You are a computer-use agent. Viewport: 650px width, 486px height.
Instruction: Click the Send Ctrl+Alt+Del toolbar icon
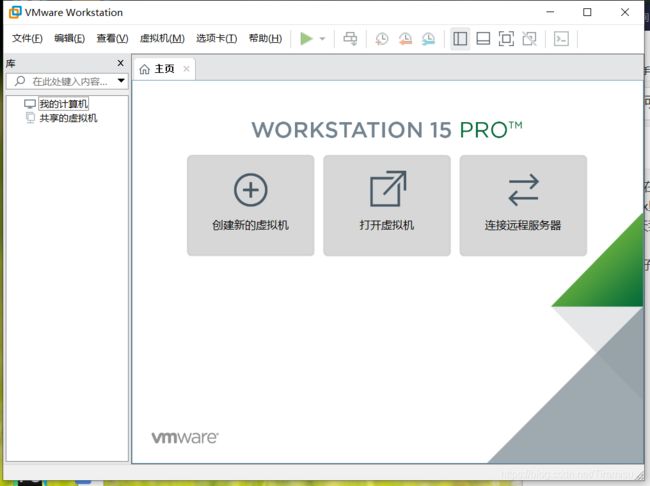[x=350, y=39]
